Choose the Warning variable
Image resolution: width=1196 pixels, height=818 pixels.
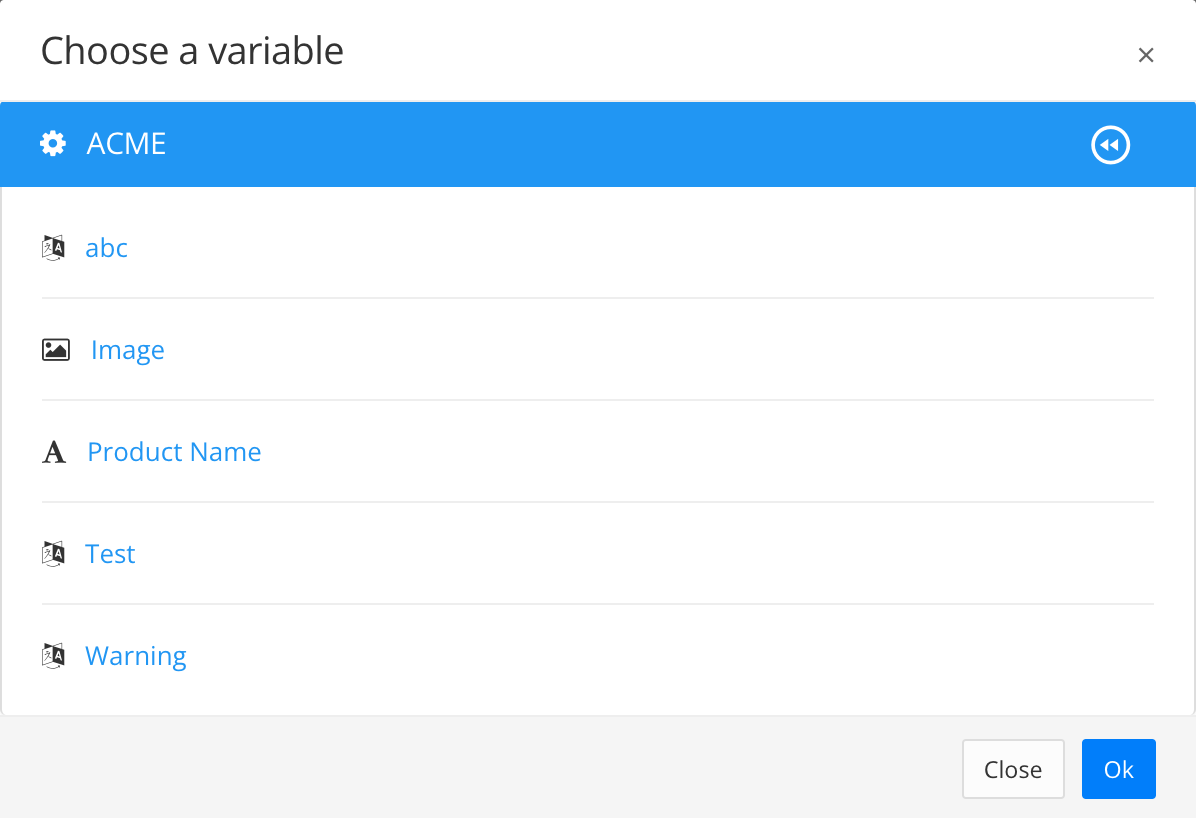pyautogui.click(x=135, y=655)
